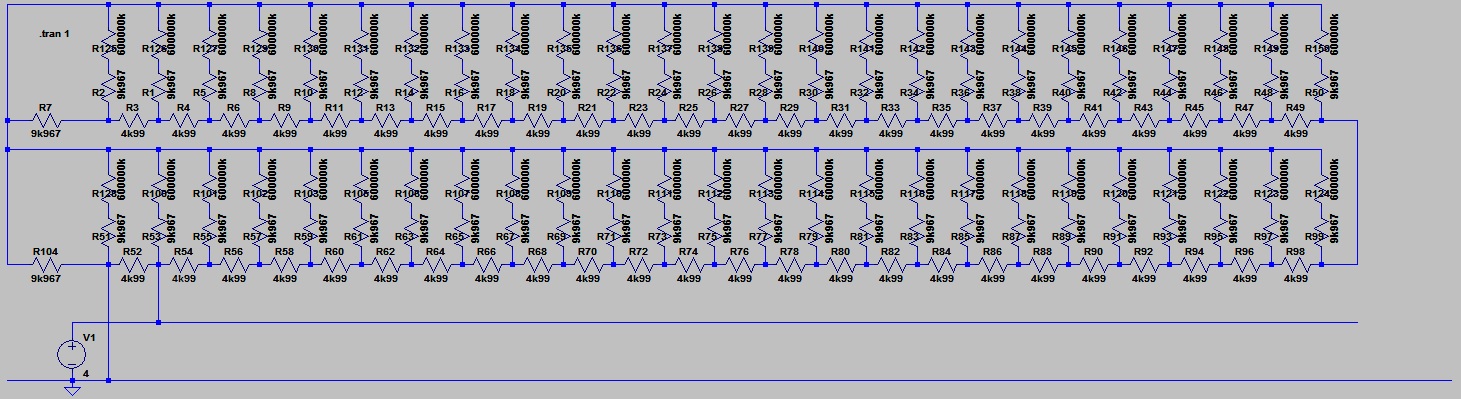Image resolution: width=1461 pixels, height=399 pixels.
Task: Click resistor R27 in top ladder
Action: [740, 121]
